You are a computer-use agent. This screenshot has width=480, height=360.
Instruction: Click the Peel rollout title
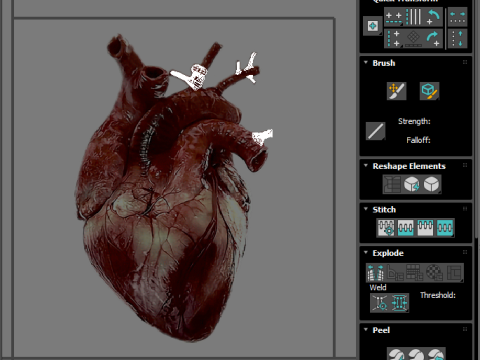(381, 330)
